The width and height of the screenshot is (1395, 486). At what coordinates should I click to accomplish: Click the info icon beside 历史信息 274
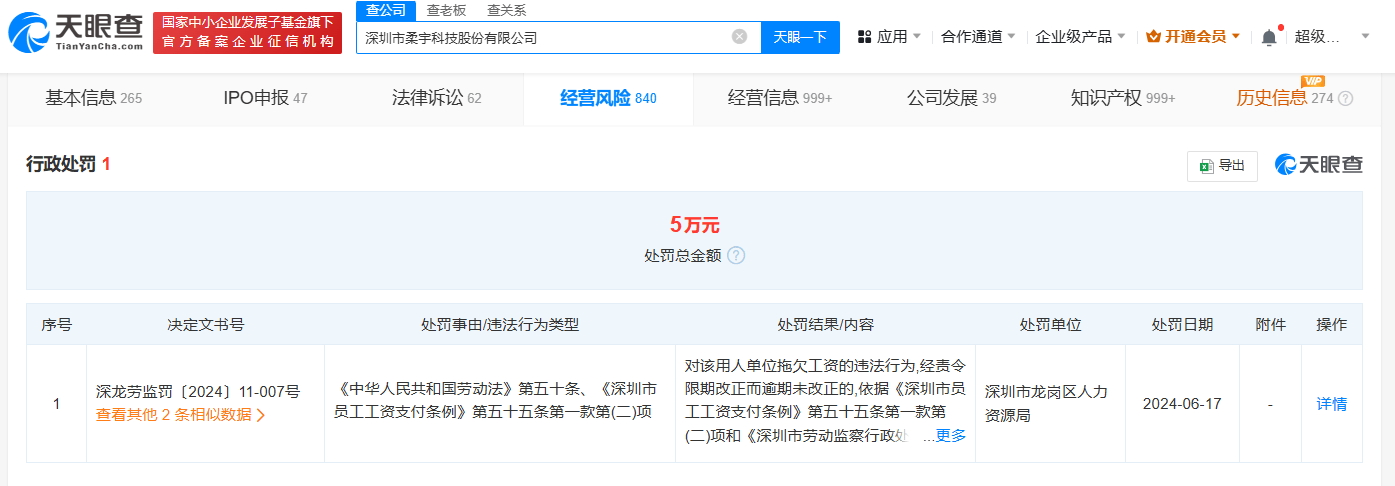1346,98
